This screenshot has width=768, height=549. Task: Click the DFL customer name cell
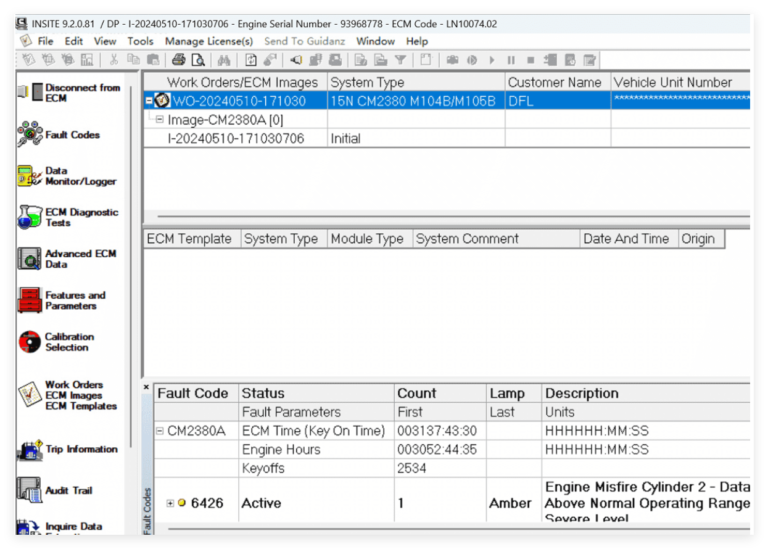click(558, 101)
